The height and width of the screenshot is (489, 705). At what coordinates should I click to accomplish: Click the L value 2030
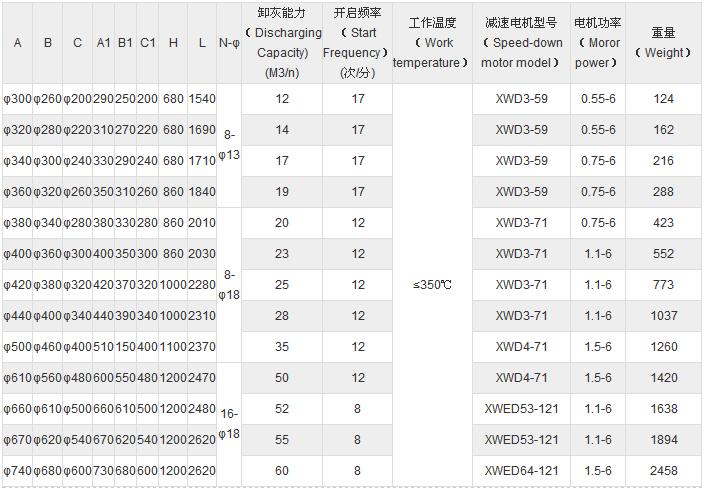pyautogui.click(x=202, y=254)
